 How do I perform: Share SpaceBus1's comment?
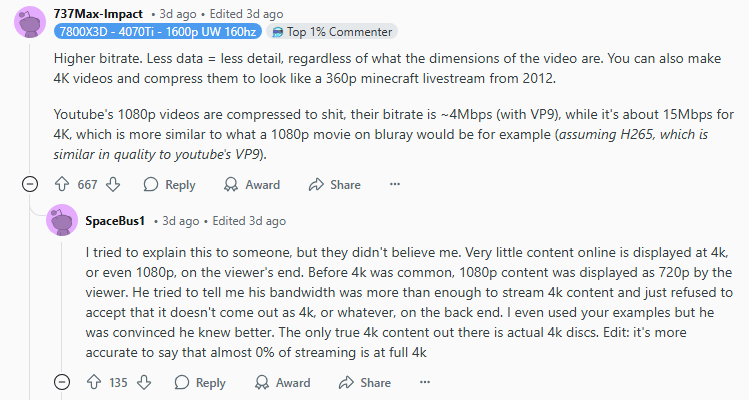coord(364,382)
